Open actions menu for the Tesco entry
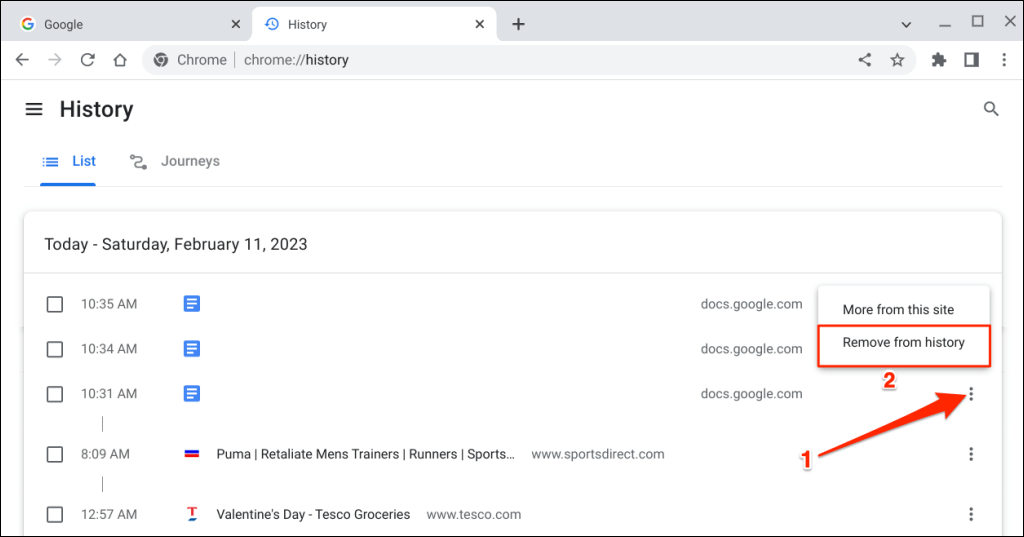The height and width of the screenshot is (537, 1024). tap(971, 514)
